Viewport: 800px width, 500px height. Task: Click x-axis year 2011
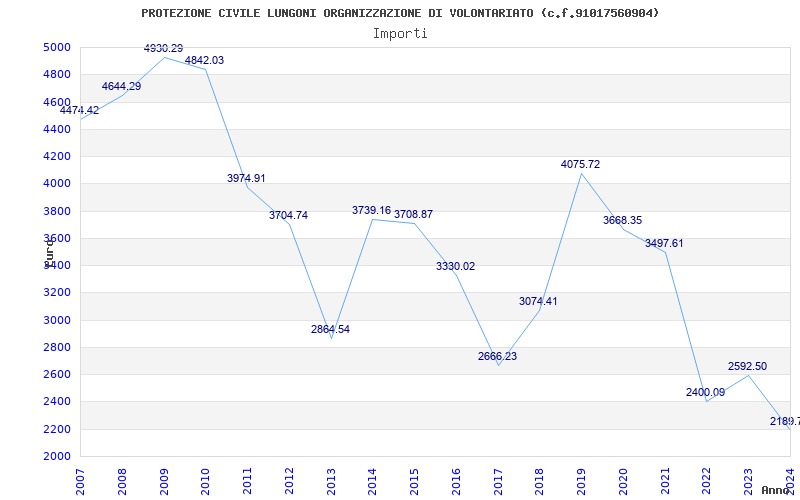click(x=247, y=482)
